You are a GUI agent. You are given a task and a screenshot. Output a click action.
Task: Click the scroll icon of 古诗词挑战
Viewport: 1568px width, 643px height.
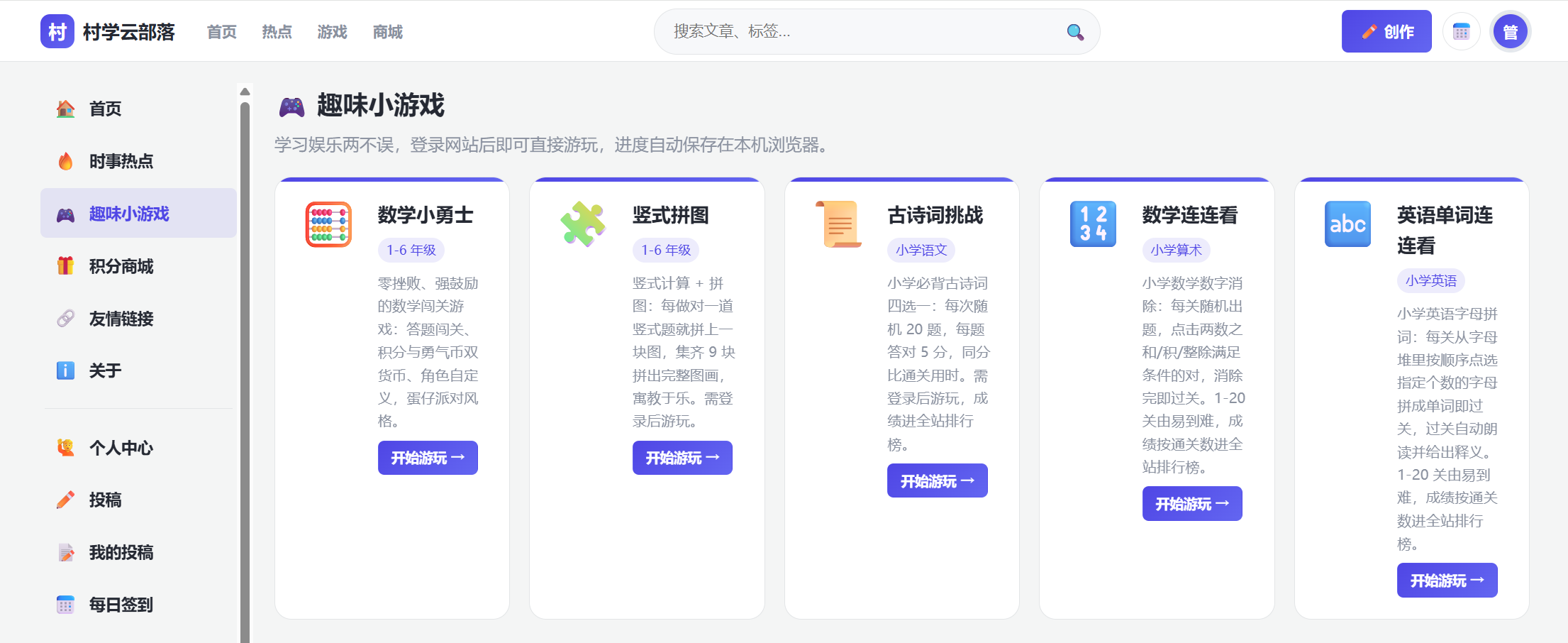point(838,224)
